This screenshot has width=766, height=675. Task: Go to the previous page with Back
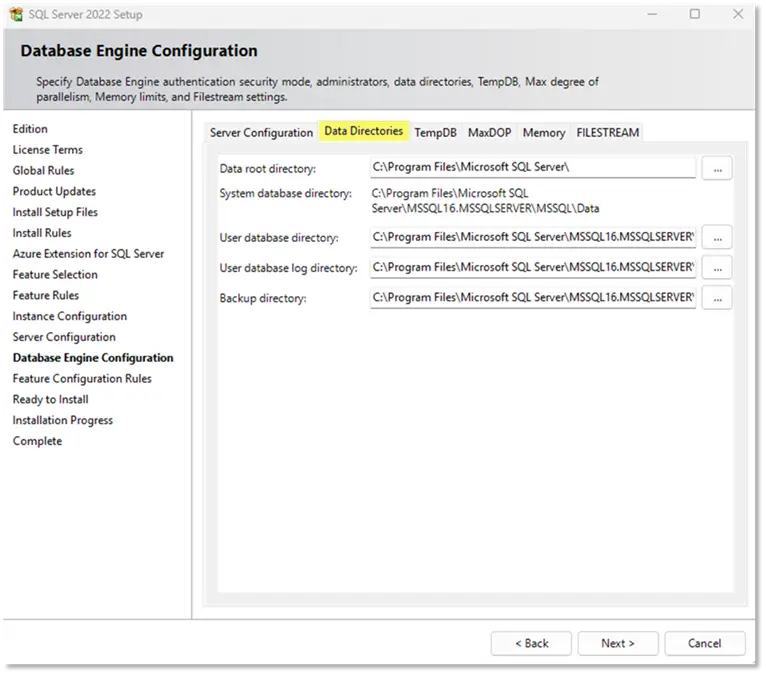pyautogui.click(x=532, y=645)
